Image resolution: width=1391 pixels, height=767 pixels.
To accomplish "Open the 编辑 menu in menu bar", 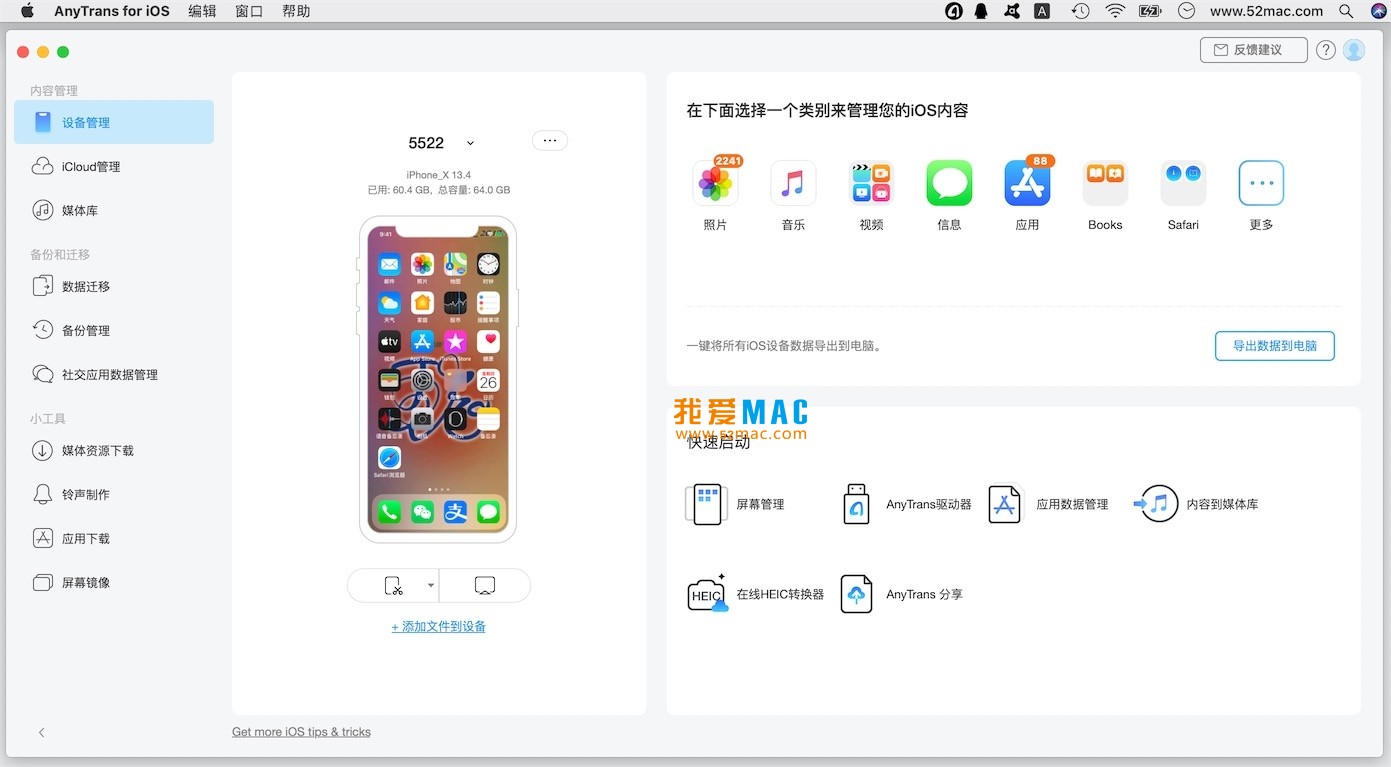I will pyautogui.click(x=202, y=11).
